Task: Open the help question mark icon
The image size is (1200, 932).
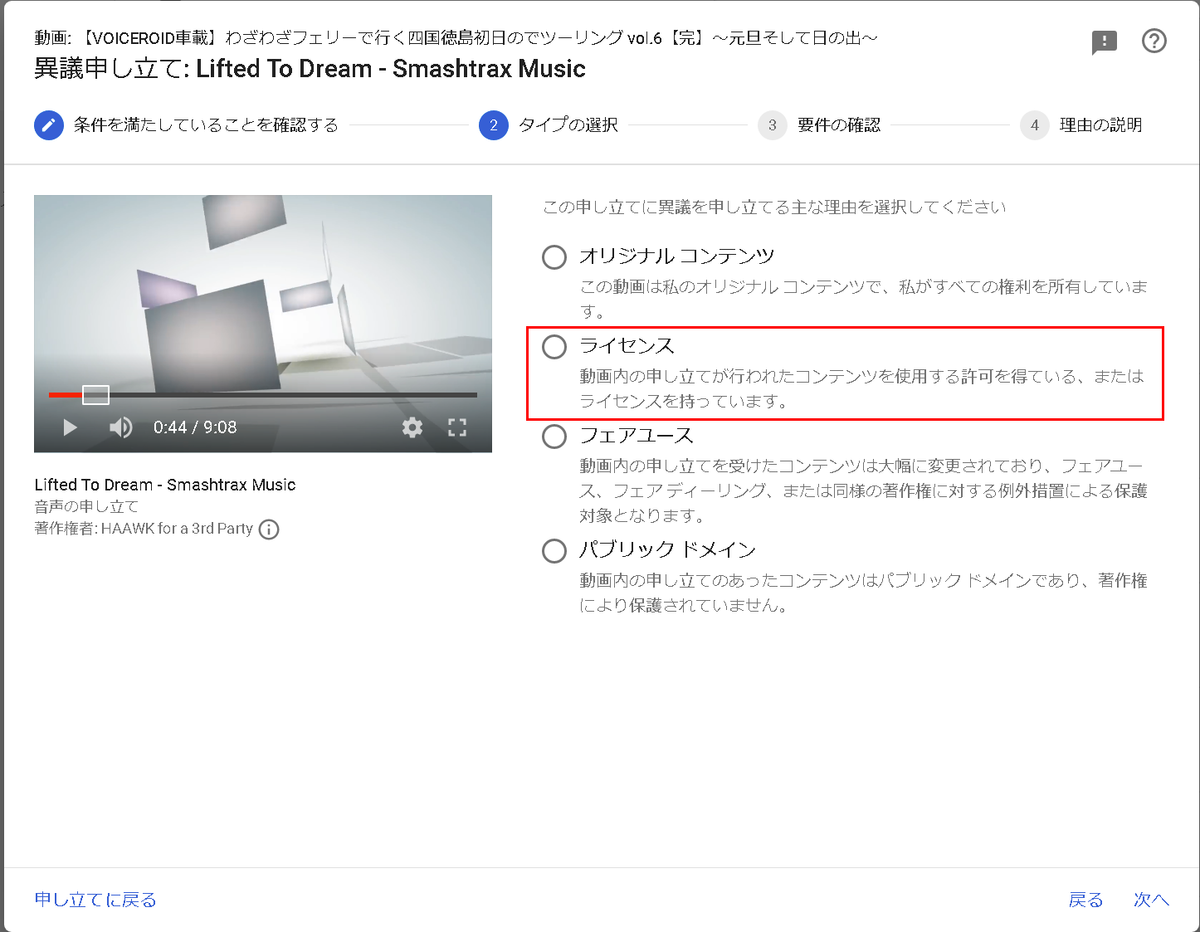Action: [1154, 41]
